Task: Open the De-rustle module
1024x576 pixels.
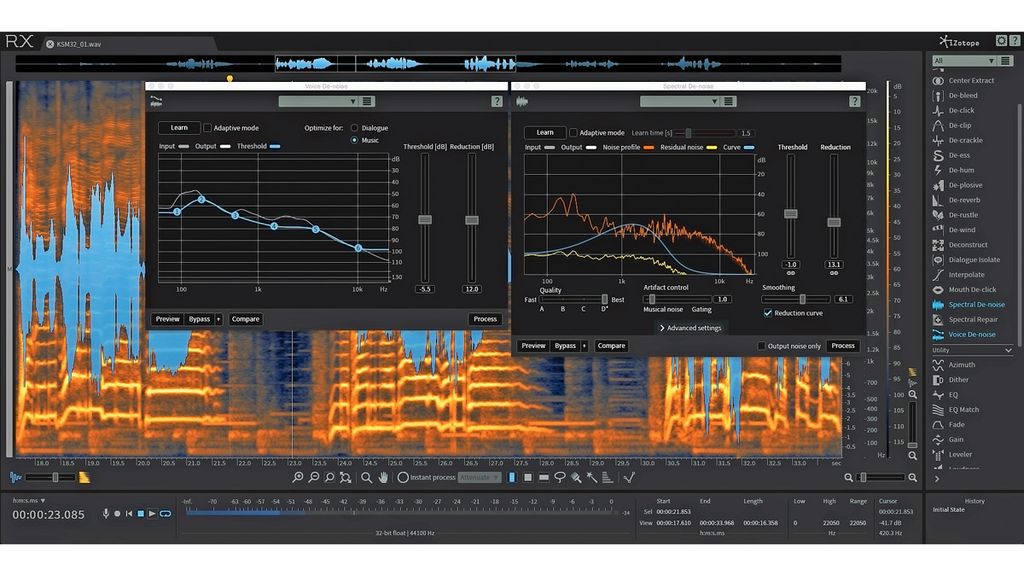Action: point(956,215)
